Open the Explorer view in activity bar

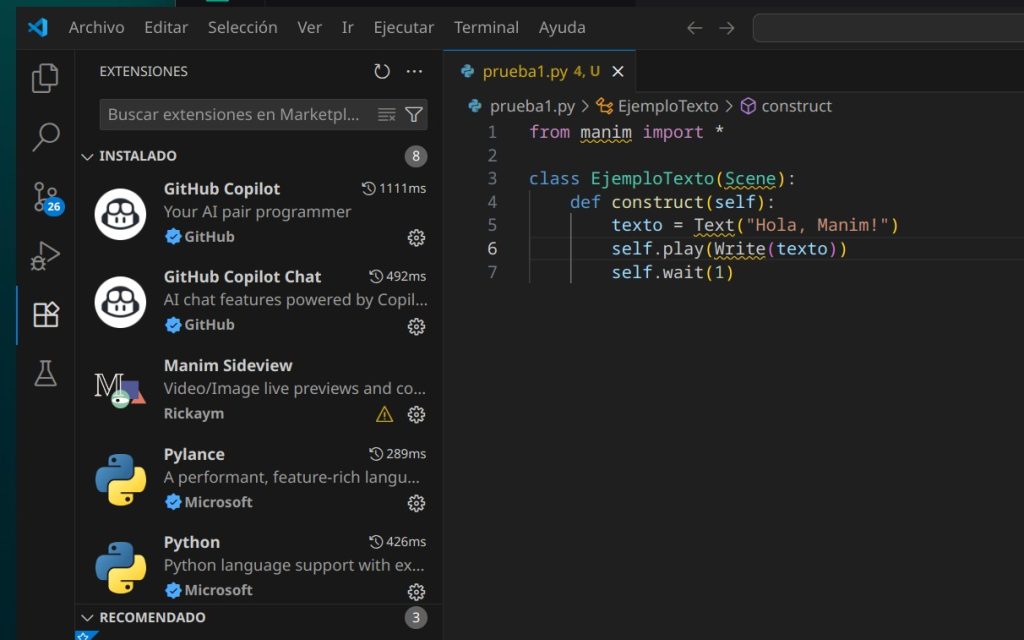point(45,78)
